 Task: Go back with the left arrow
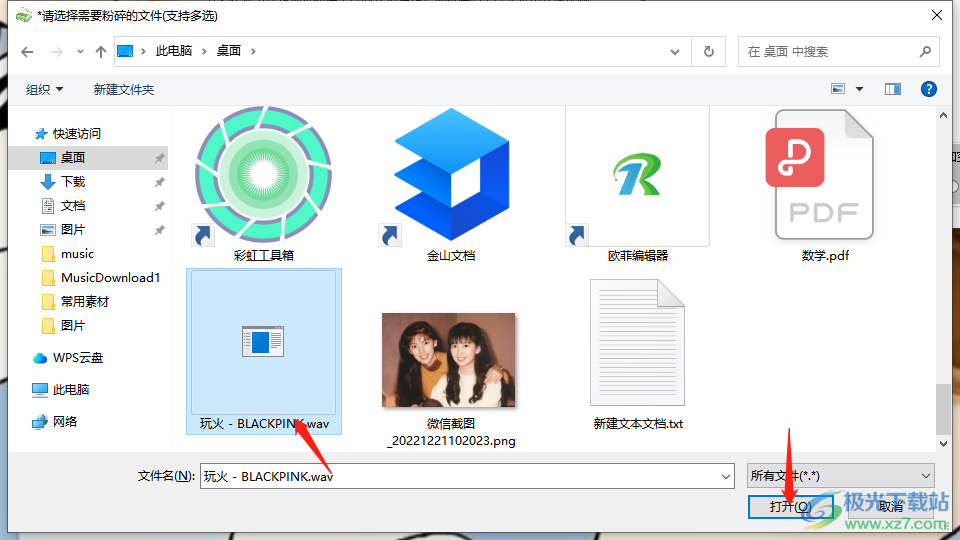pyautogui.click(x=27, y=52)
